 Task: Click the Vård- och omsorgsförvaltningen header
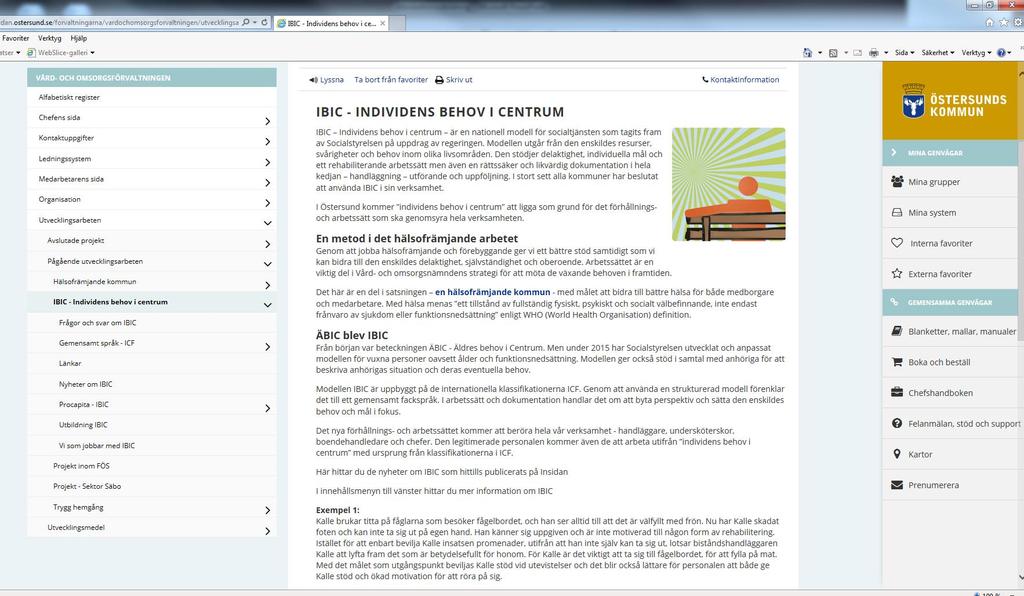tap(152, 77)
